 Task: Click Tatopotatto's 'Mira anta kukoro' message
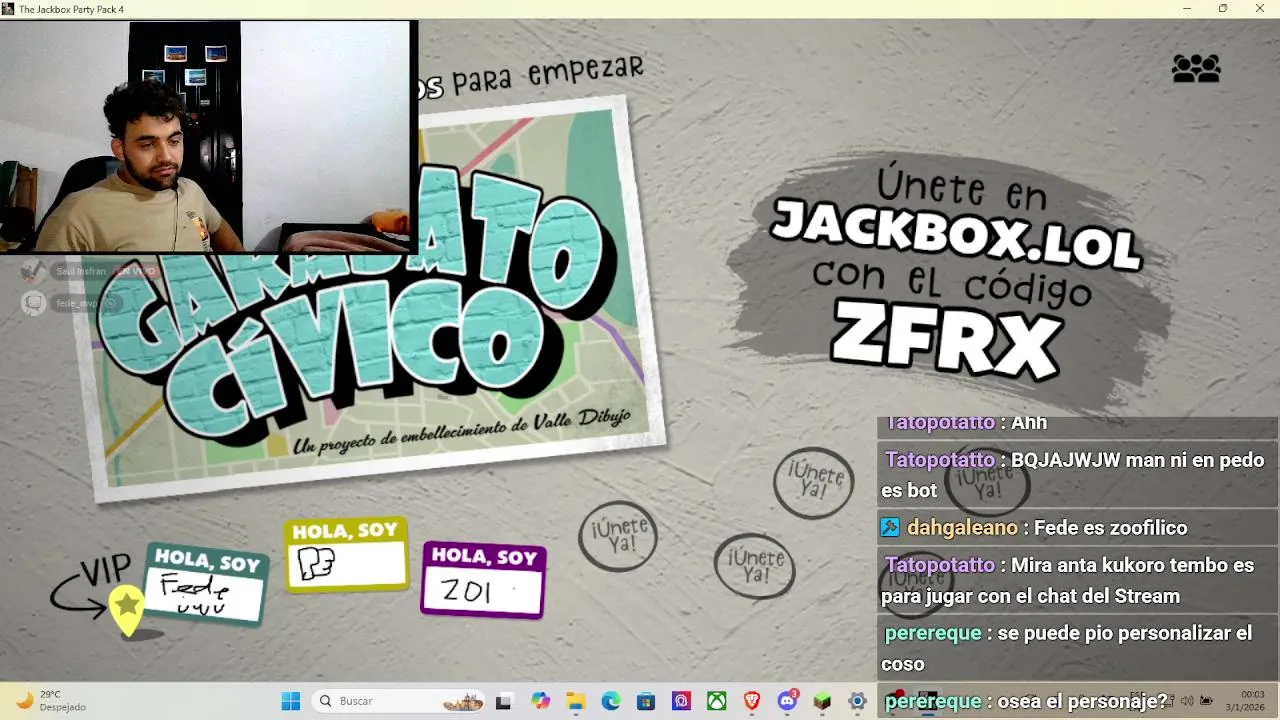click(x=1078, y=581)
